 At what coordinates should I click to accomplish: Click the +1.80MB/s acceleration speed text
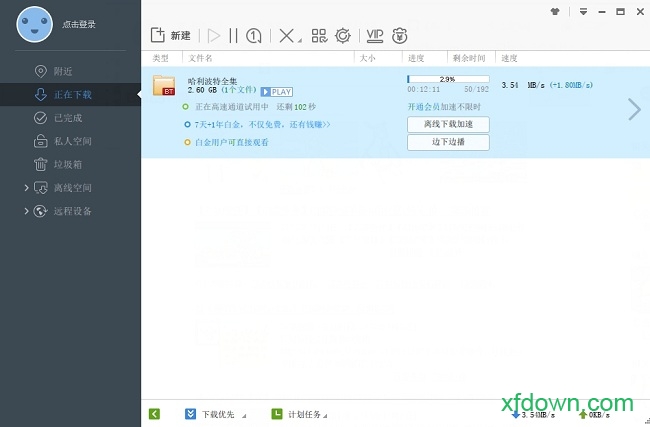tap(571, 85)
